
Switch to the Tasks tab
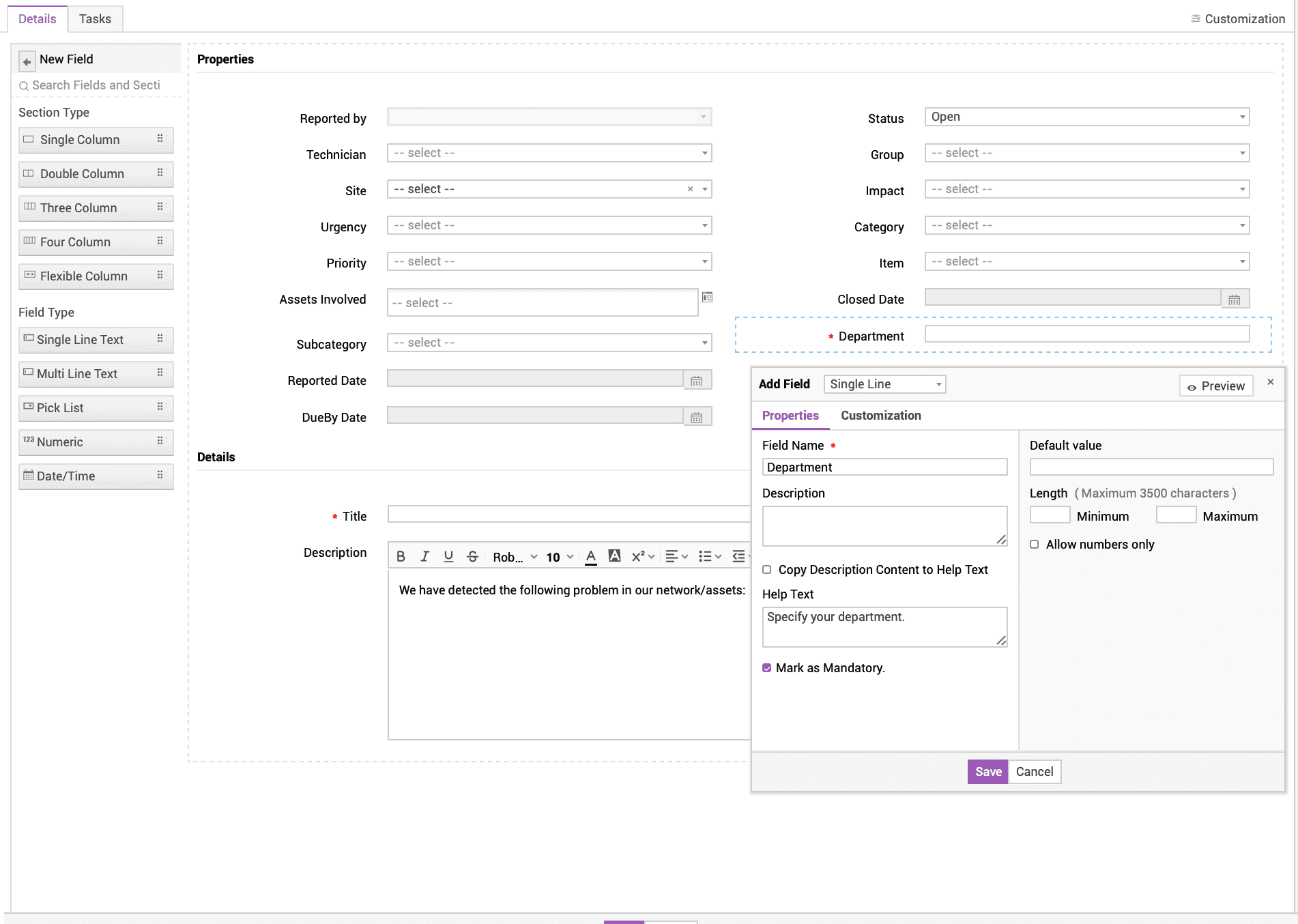click(95, 19)
